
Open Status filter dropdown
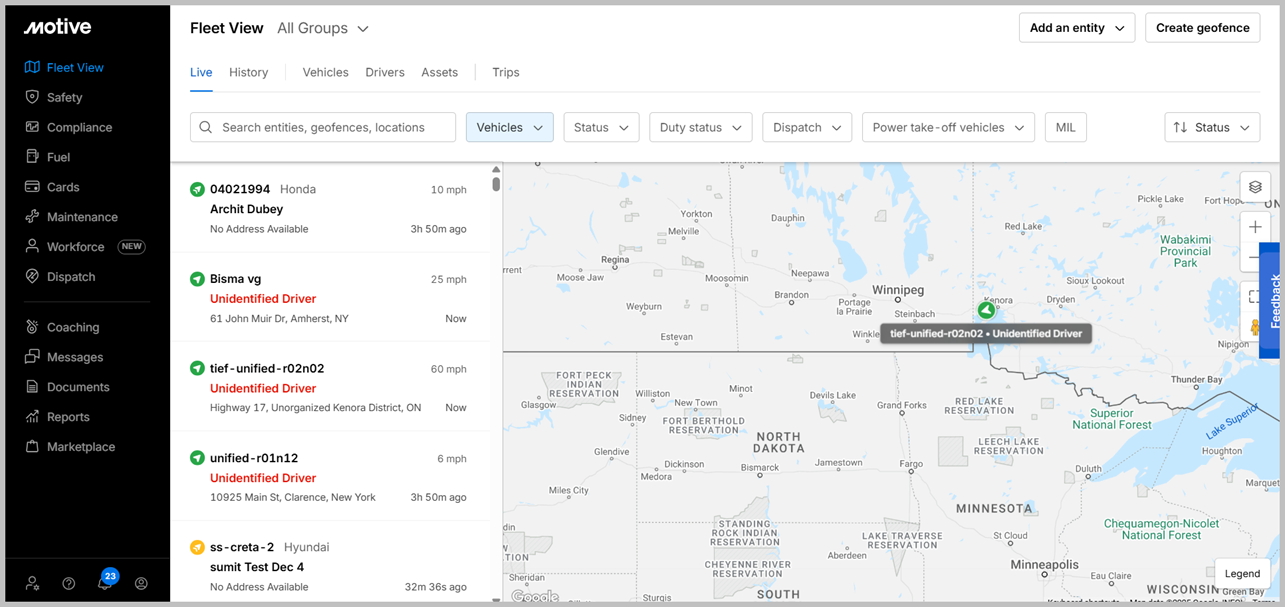(x=601, y=127)
